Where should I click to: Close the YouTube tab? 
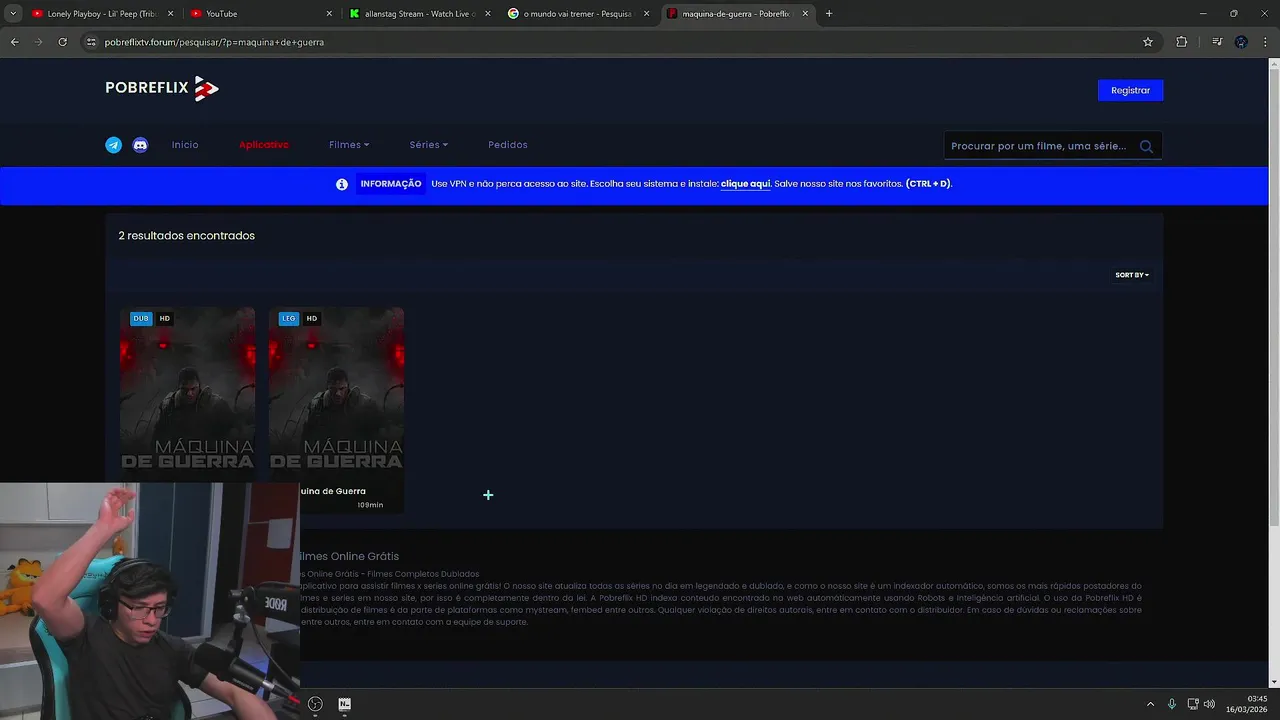329,14
